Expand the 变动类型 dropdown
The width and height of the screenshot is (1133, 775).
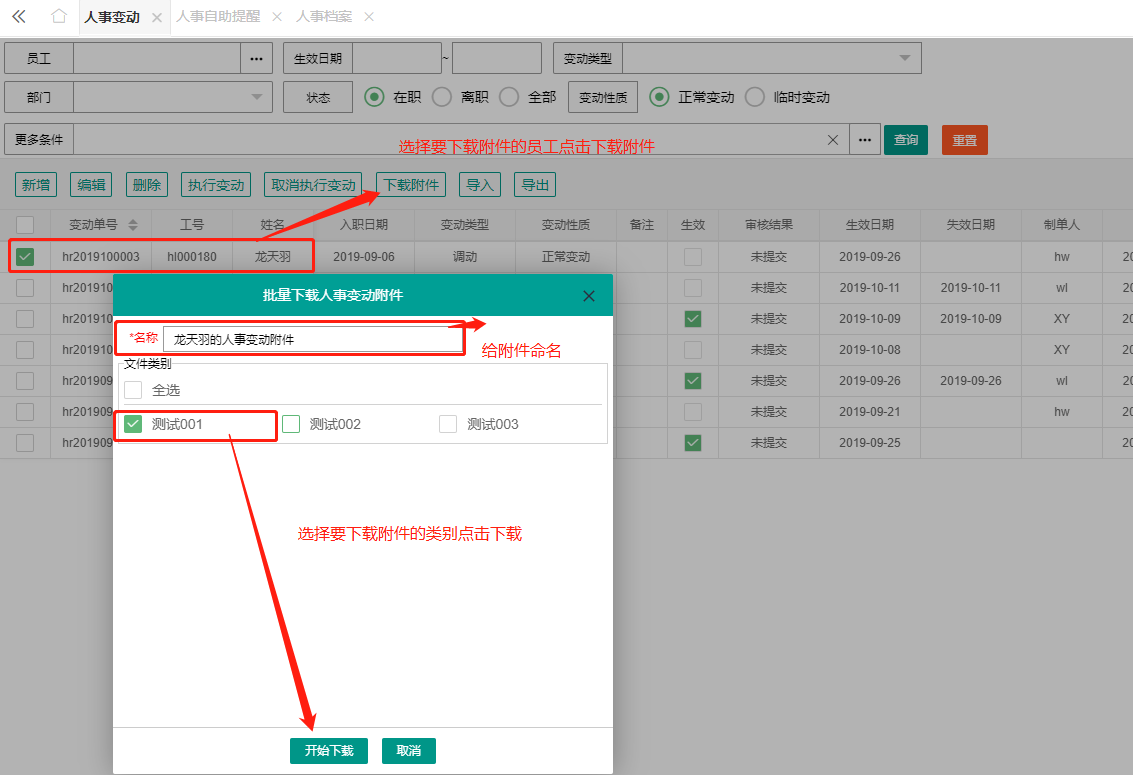coord(904,59)
